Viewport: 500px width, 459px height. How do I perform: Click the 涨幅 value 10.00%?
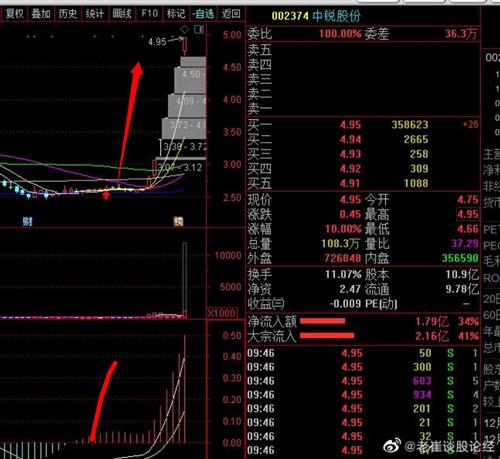click(343, 229)
